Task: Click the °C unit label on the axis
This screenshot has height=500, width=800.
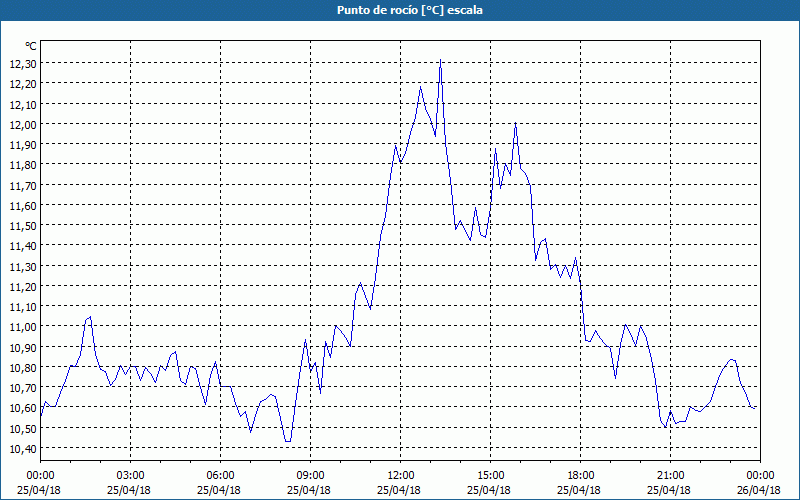Action: coord(31,46)
